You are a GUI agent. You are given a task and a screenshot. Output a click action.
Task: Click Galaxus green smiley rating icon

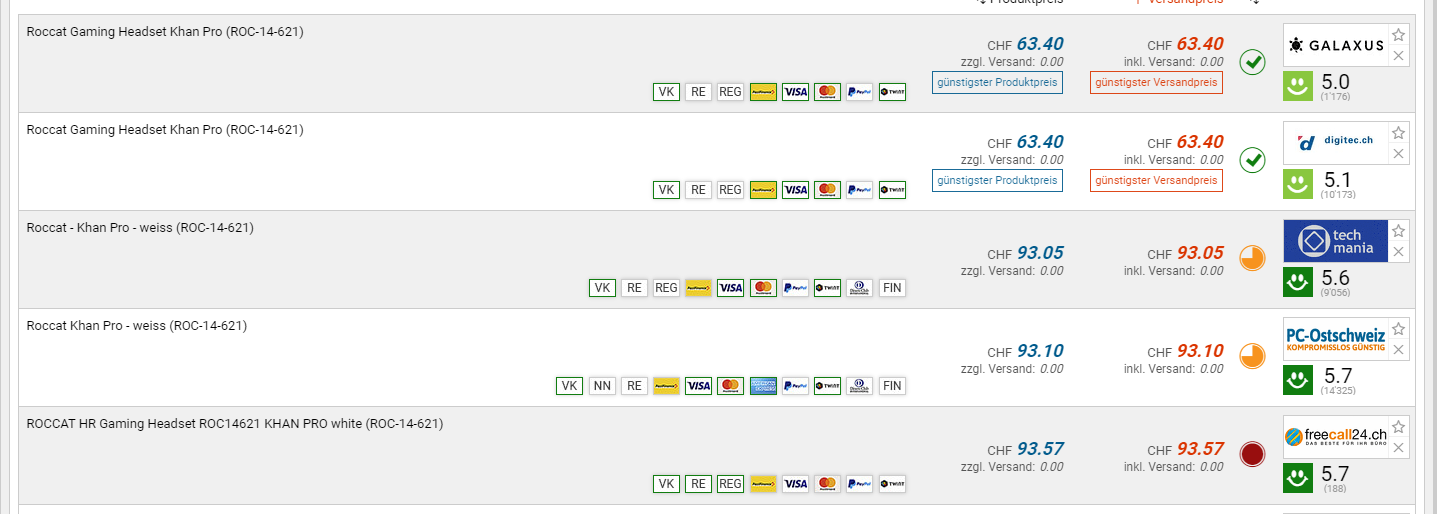[1298, 86]
